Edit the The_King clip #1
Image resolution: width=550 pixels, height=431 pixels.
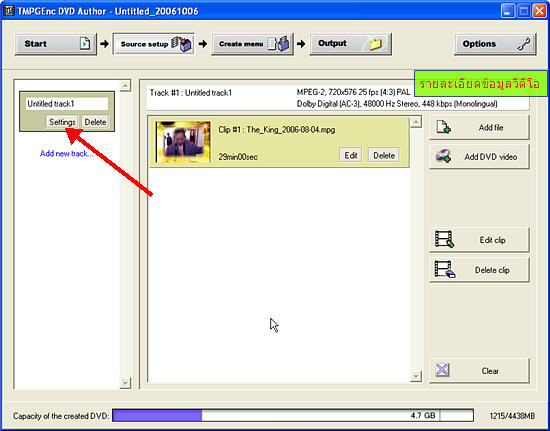[351, 155]
